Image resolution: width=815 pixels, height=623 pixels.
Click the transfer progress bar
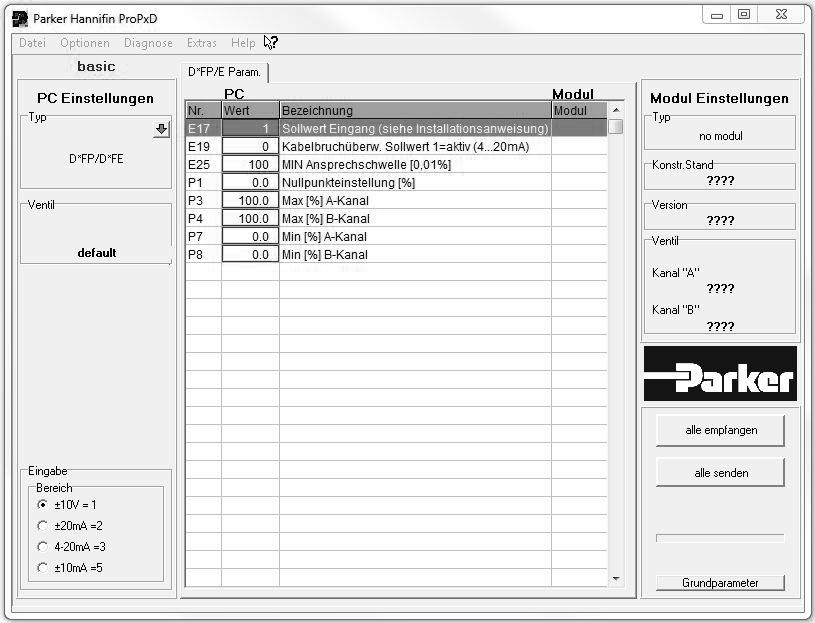720,538
